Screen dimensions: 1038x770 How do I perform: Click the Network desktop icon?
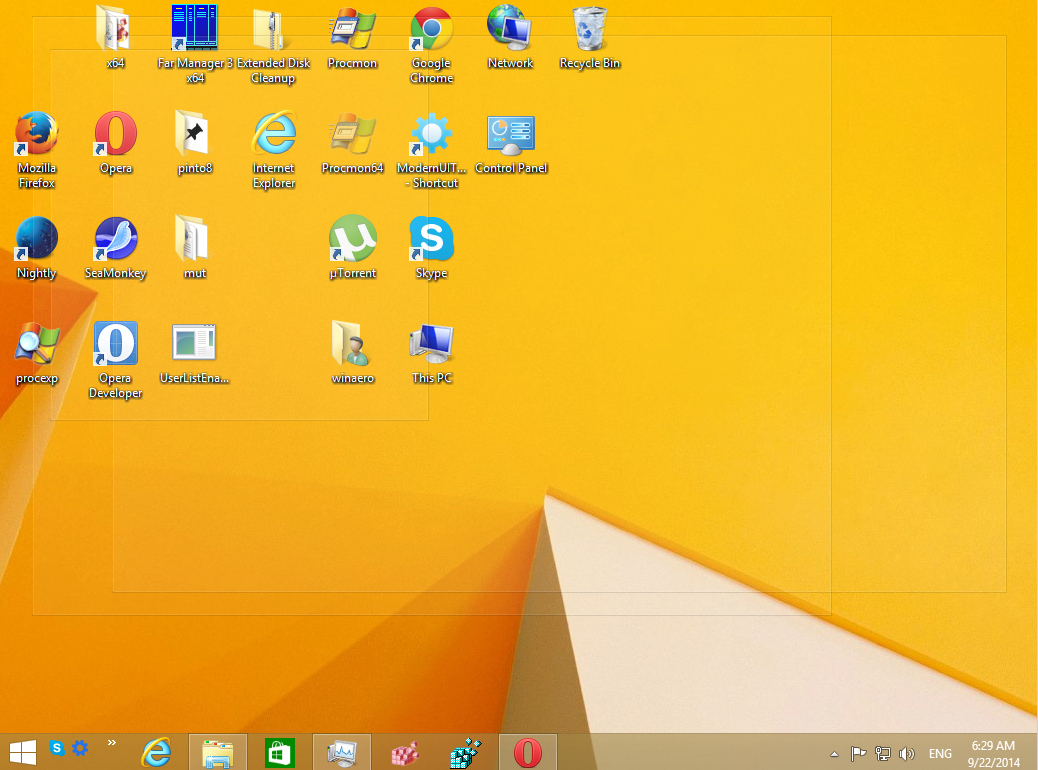510,36
